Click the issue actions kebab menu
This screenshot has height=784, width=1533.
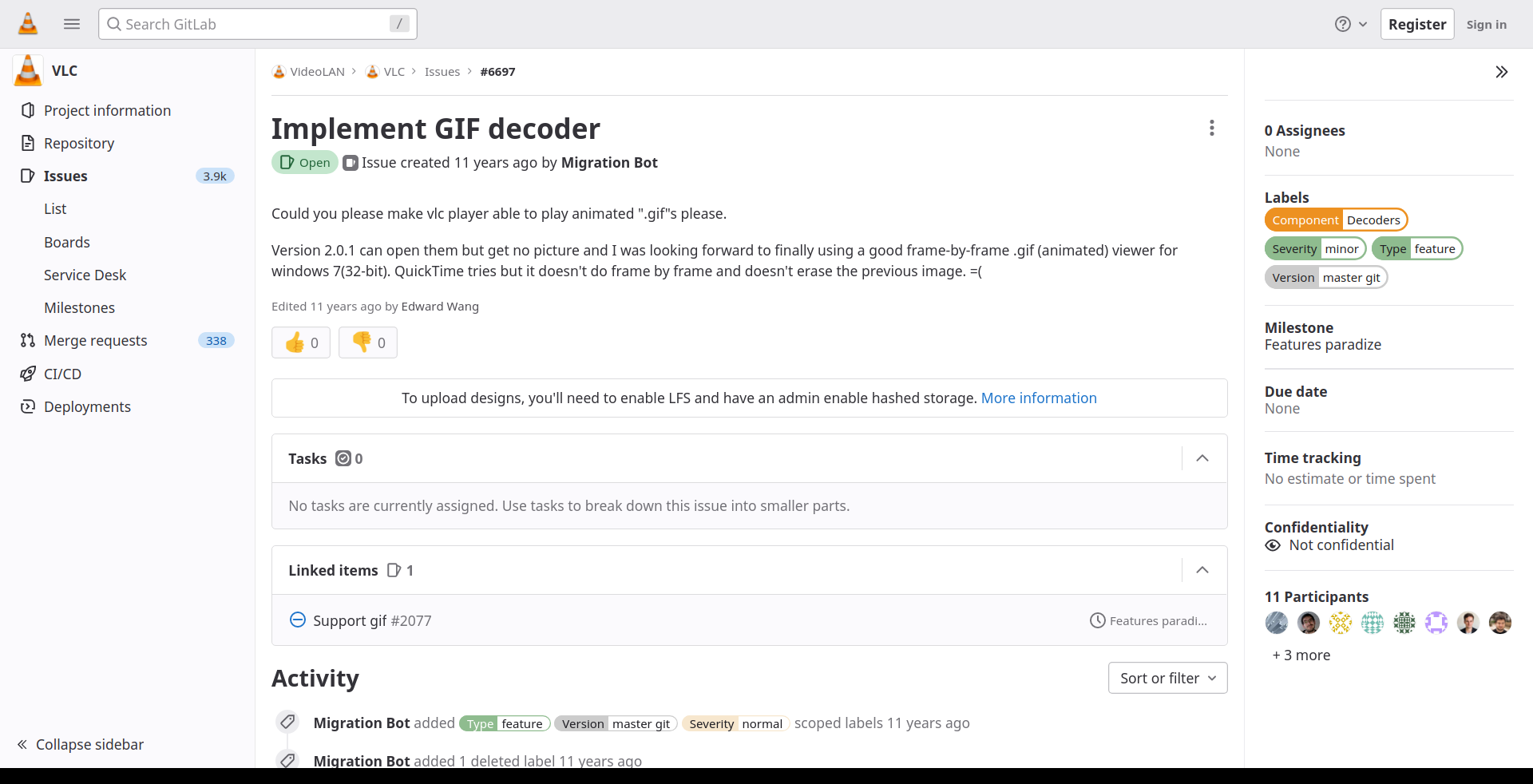coord(1211,129)
